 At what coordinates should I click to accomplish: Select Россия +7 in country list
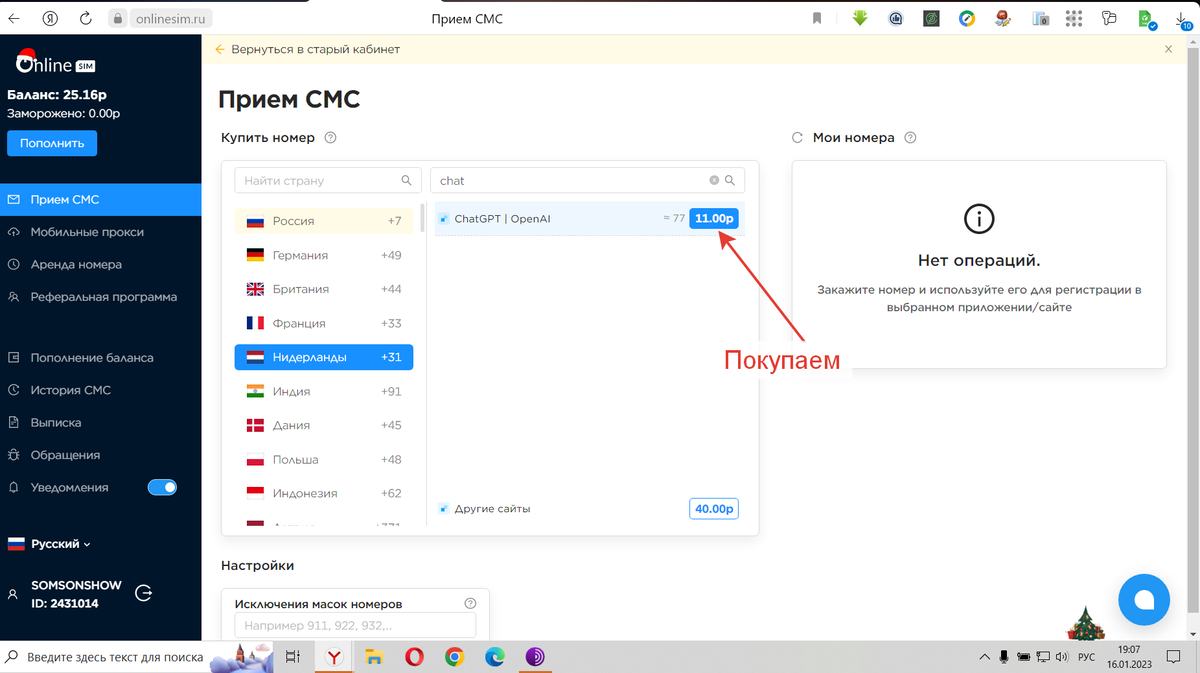pyautogui.click(x=324, y=221)
